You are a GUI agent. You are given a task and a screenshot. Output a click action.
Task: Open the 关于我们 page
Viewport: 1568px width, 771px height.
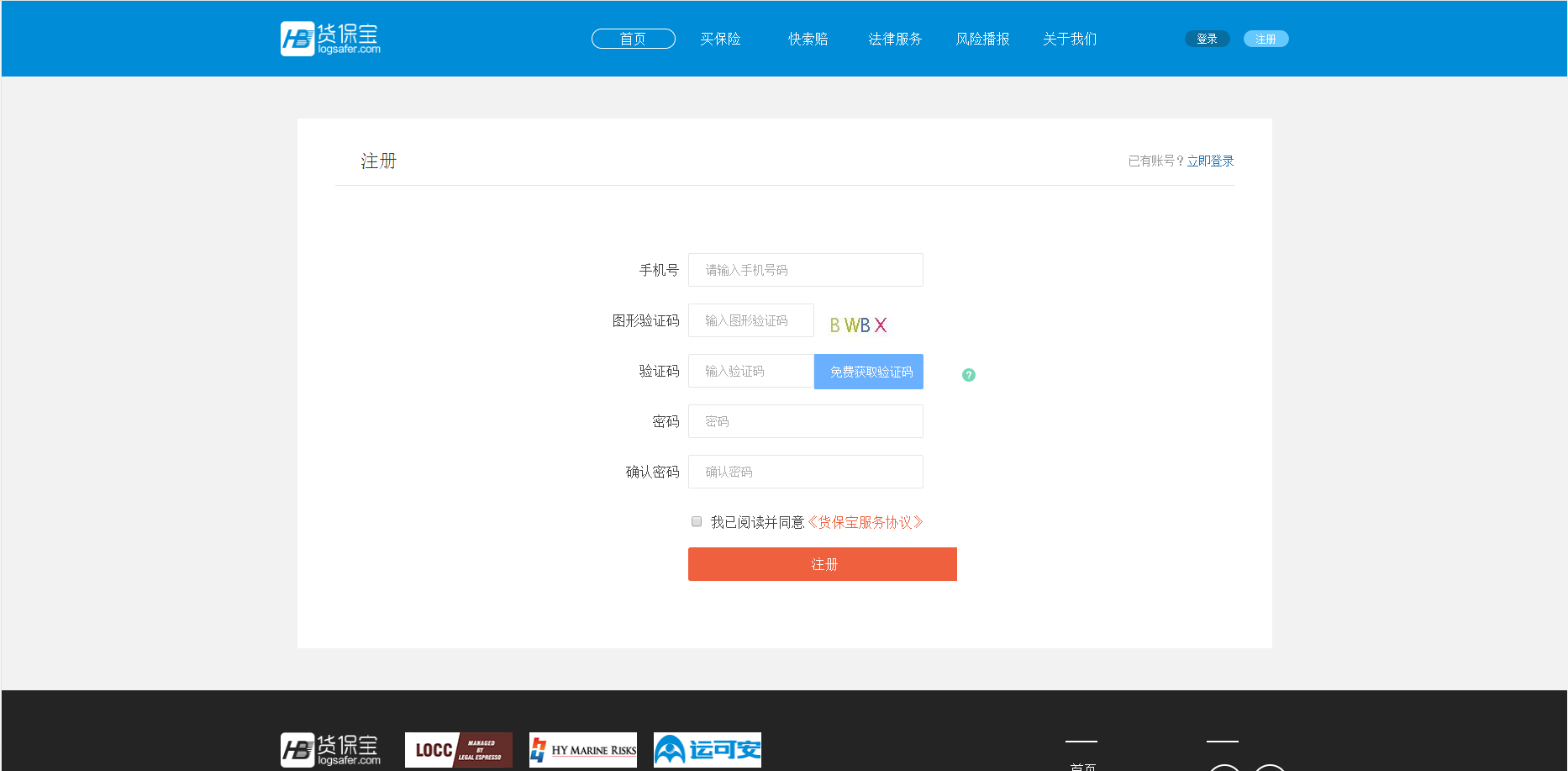pos(1070,39)
